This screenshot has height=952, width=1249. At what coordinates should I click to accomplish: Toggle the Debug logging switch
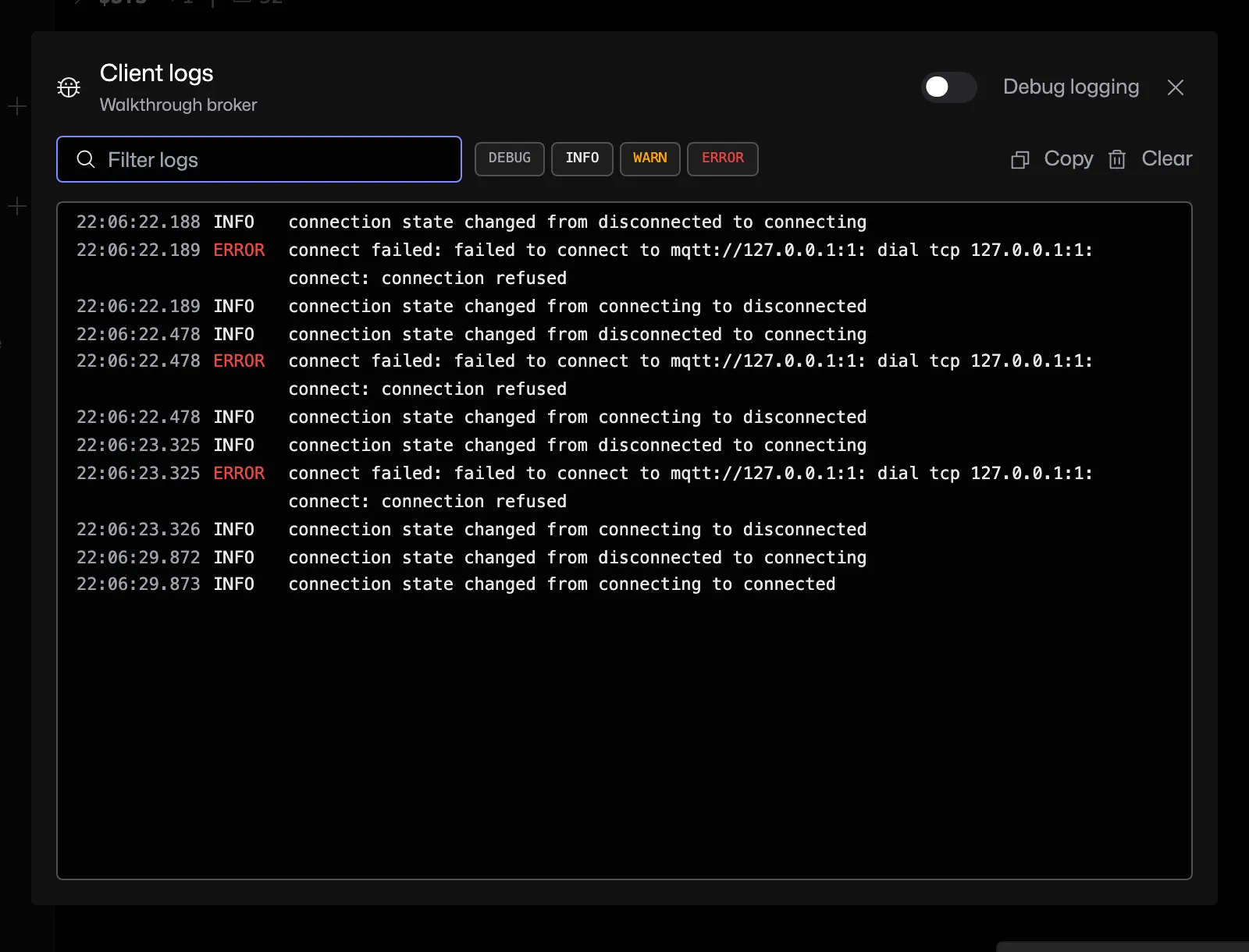[x=948, y=87]
